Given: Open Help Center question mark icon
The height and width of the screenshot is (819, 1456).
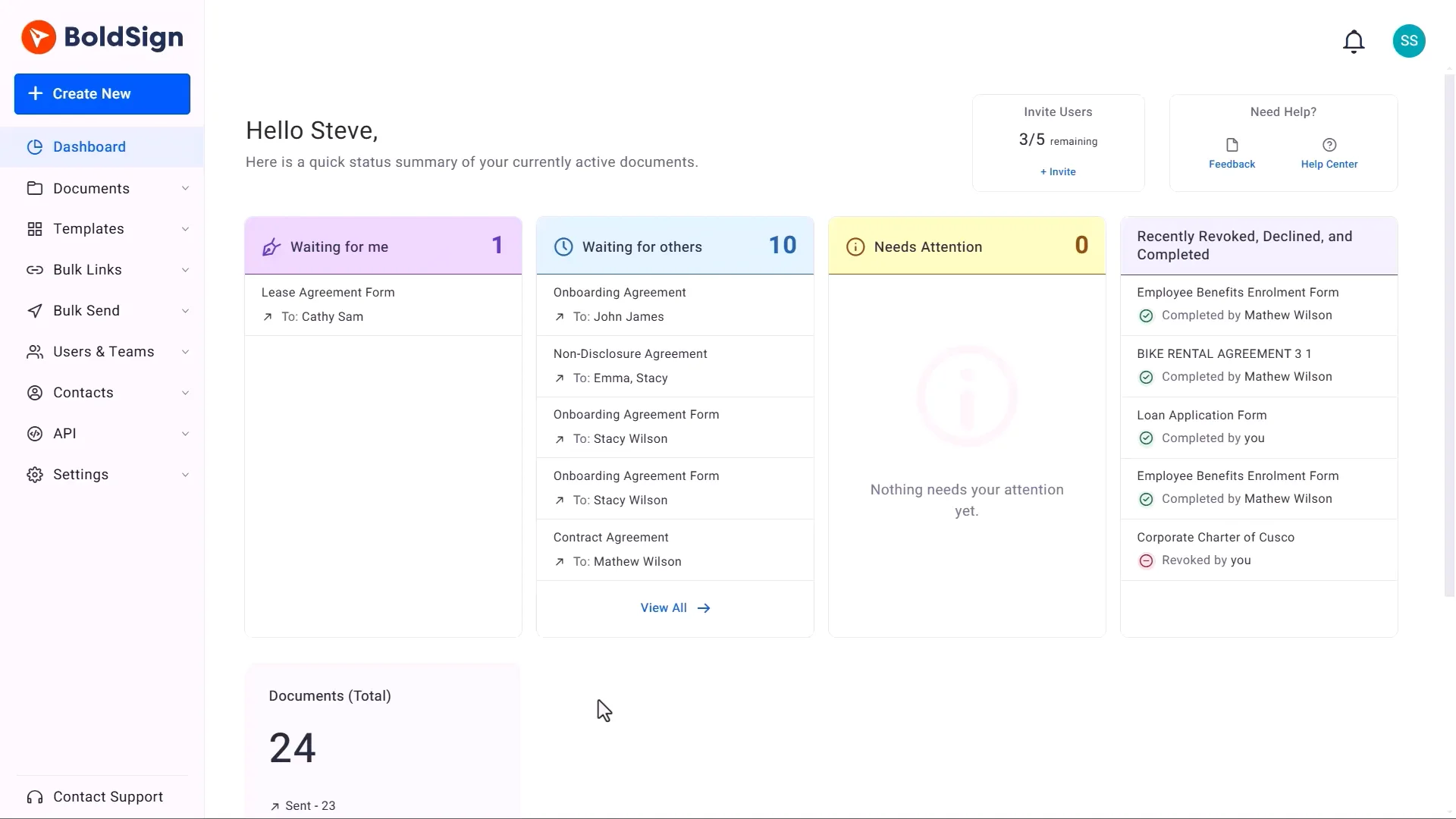Looking at the screenshot, I should pos(1329,145).
